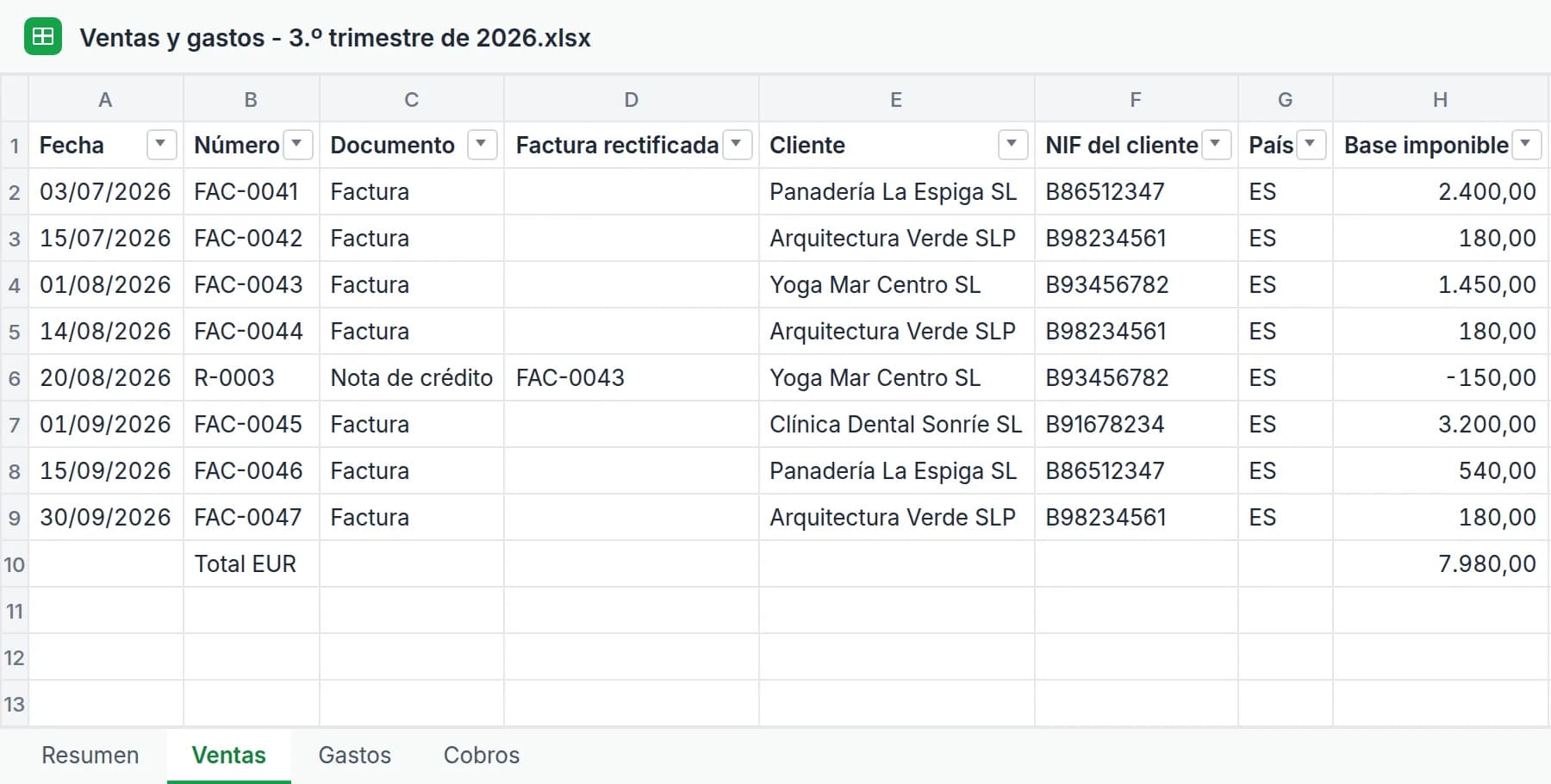1551x784 pixels.
Task: Click the FAC-0043 cell in Factura rectificada column
Action: pyautogui.click(x=631, y=377)
